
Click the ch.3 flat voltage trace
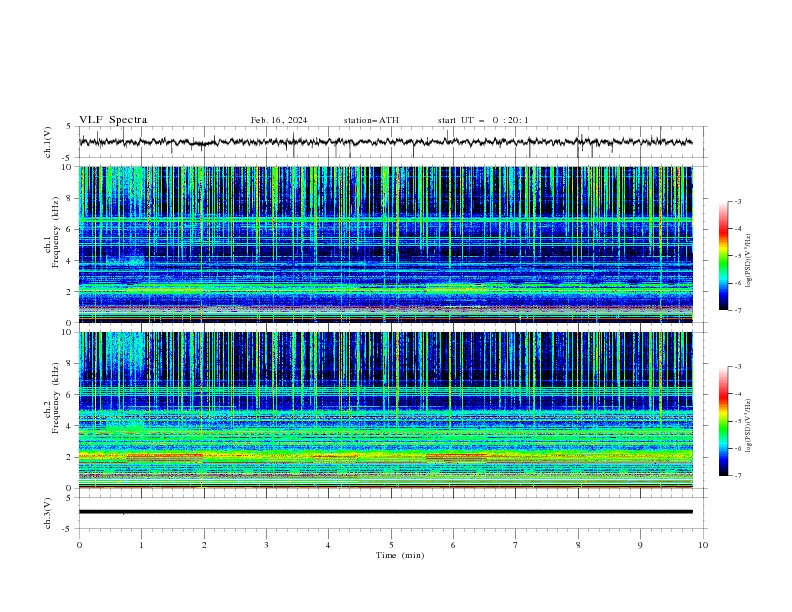[x=385, y=512]
